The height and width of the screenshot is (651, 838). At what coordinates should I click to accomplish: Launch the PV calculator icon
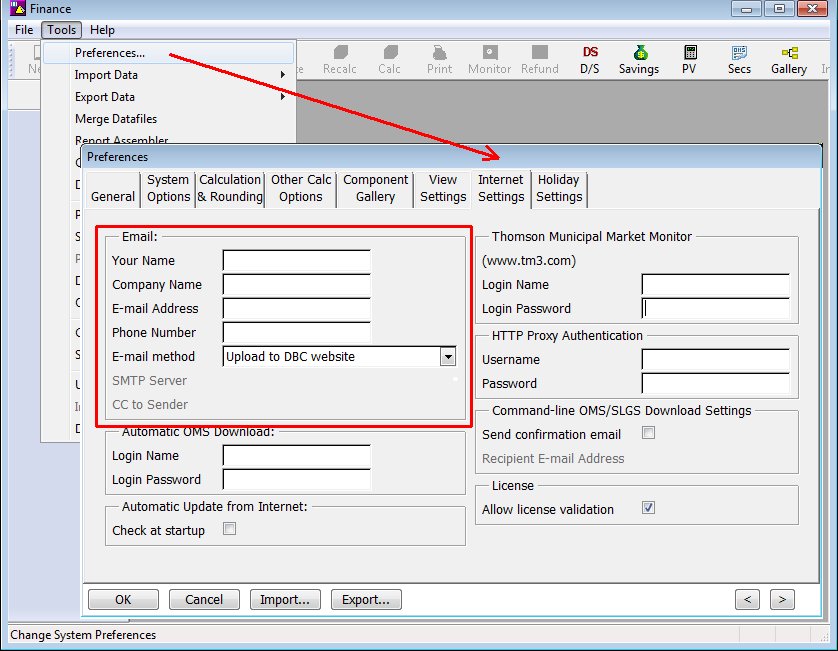(690, 59)
